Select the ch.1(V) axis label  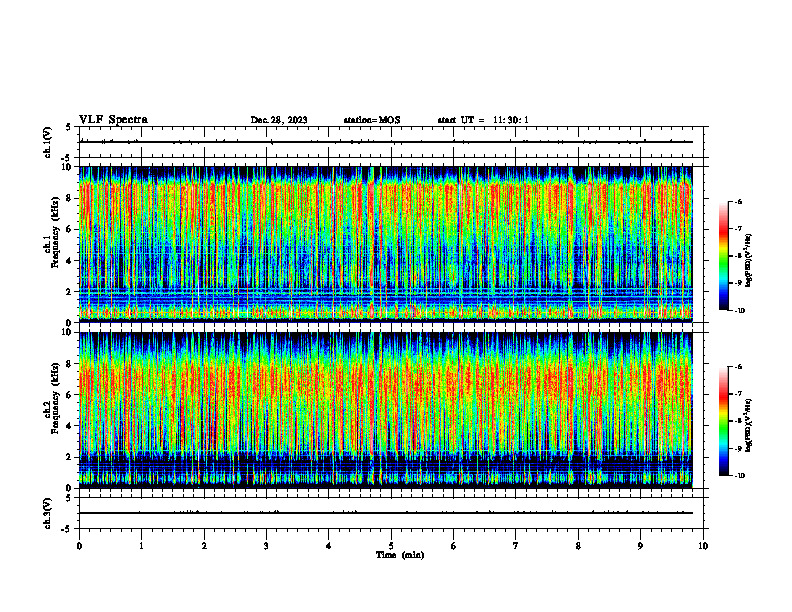coord(48,142)
